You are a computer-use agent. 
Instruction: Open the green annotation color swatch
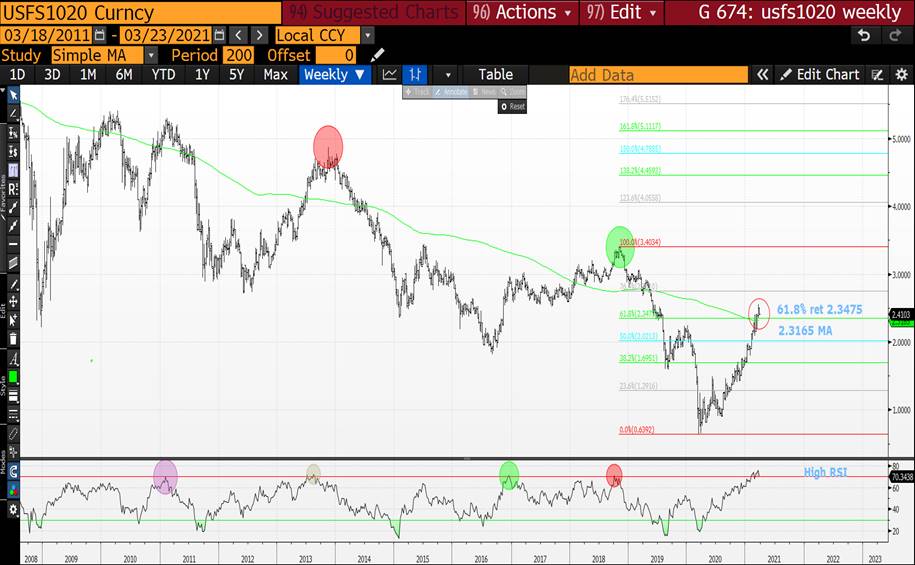(13, 377)
